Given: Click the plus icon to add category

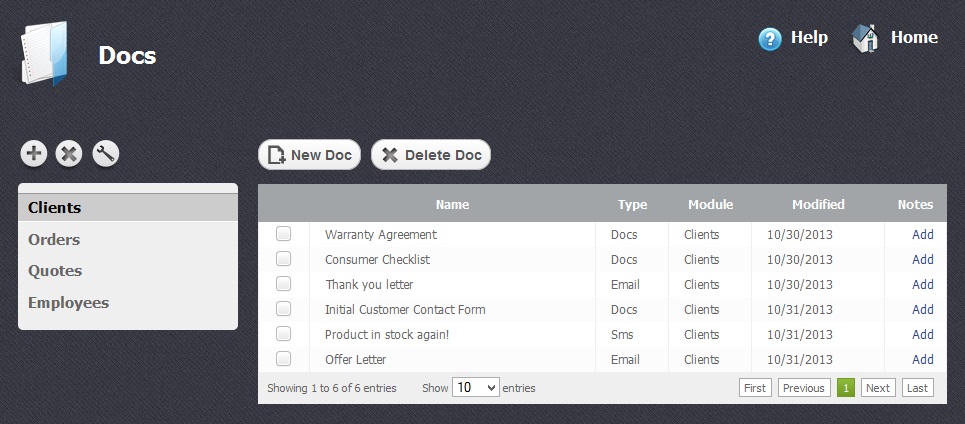Looking at the screenshot, I should coord(34,153).
